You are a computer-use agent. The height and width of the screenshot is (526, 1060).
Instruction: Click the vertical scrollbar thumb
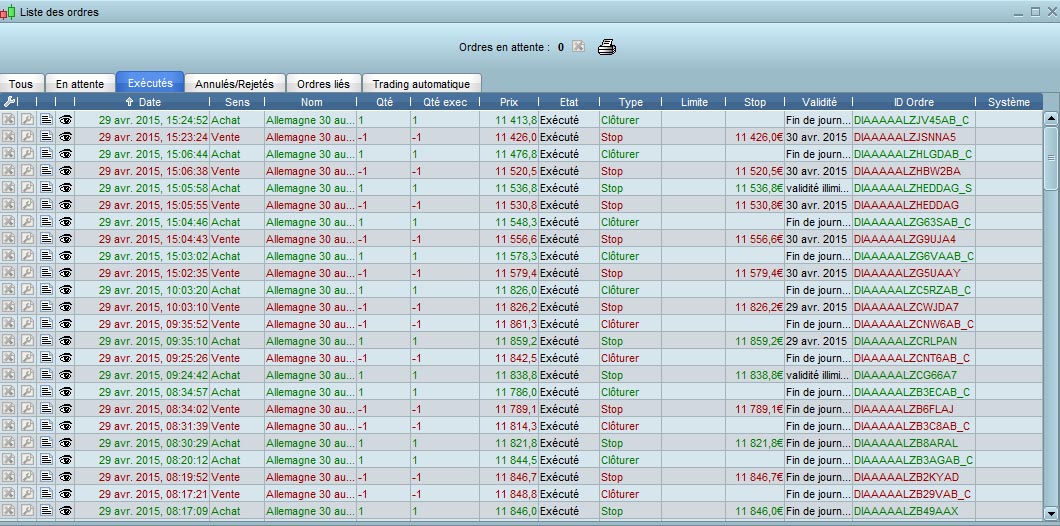pyautogui.click(x=1051, y=158)
